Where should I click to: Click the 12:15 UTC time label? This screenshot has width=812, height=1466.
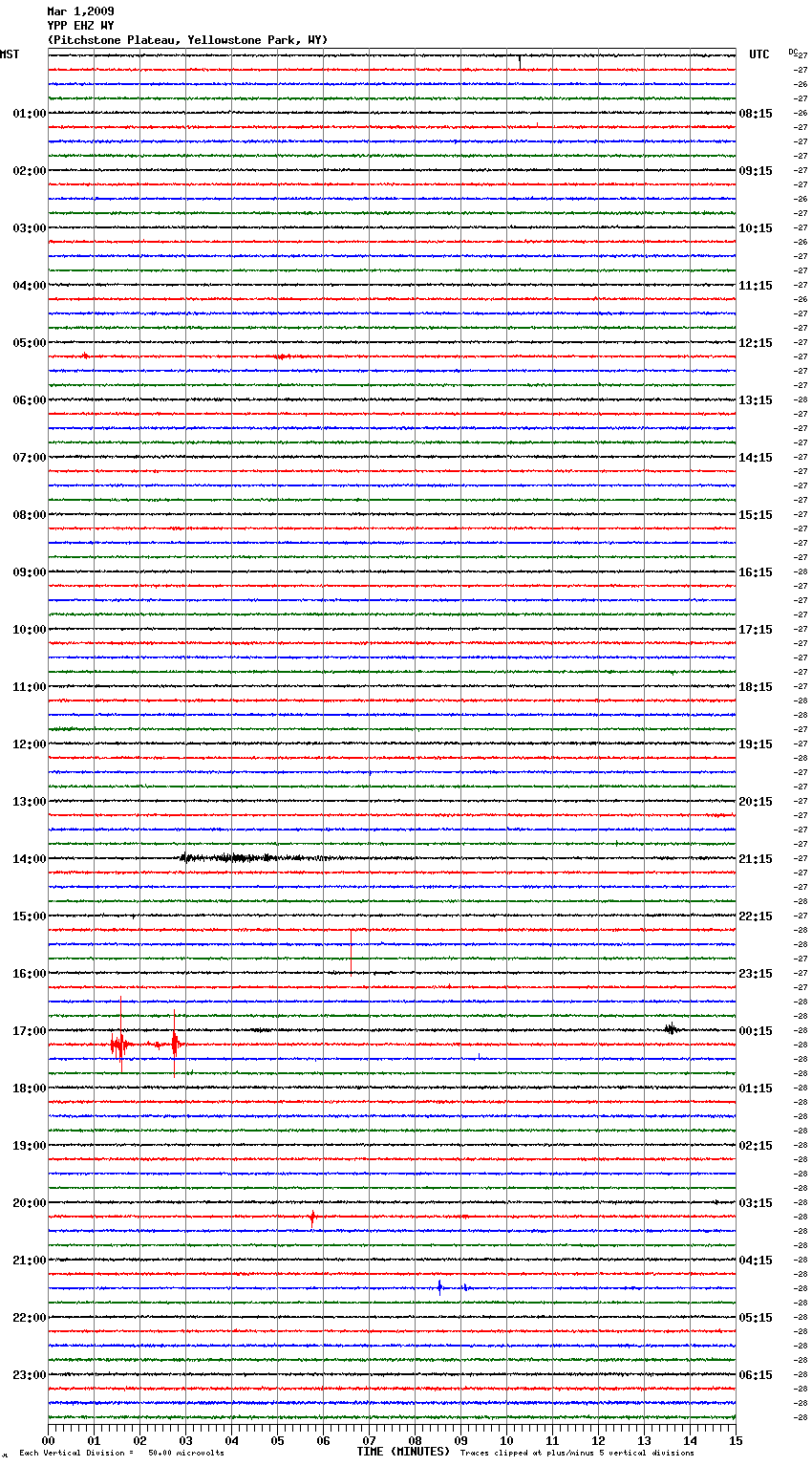pyautogui.click(x=756, y=343)
